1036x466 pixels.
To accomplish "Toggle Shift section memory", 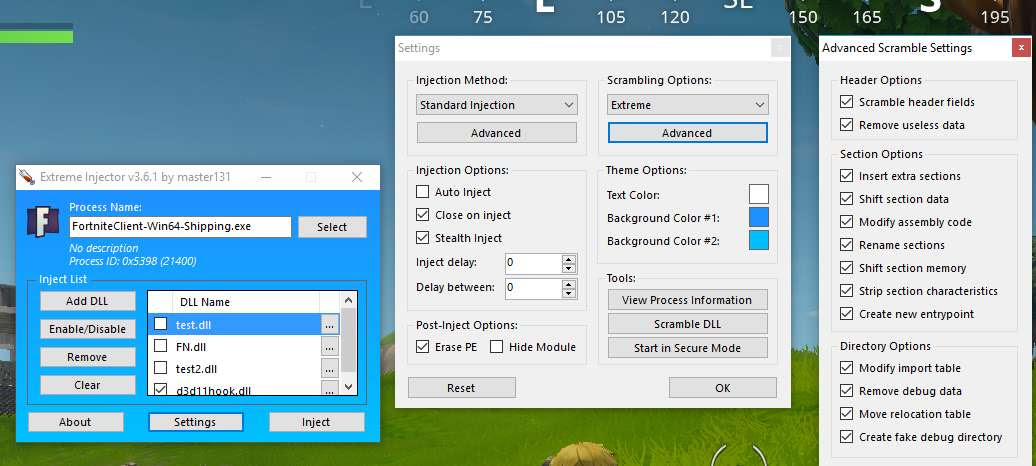I will pyautogui.click(x=846, y=268).
